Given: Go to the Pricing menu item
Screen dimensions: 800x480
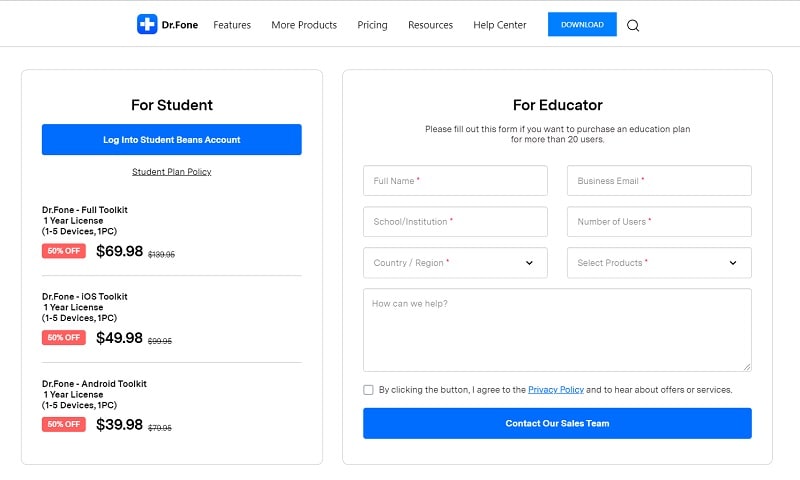Looking at the screenshot, I should point(372,25).
